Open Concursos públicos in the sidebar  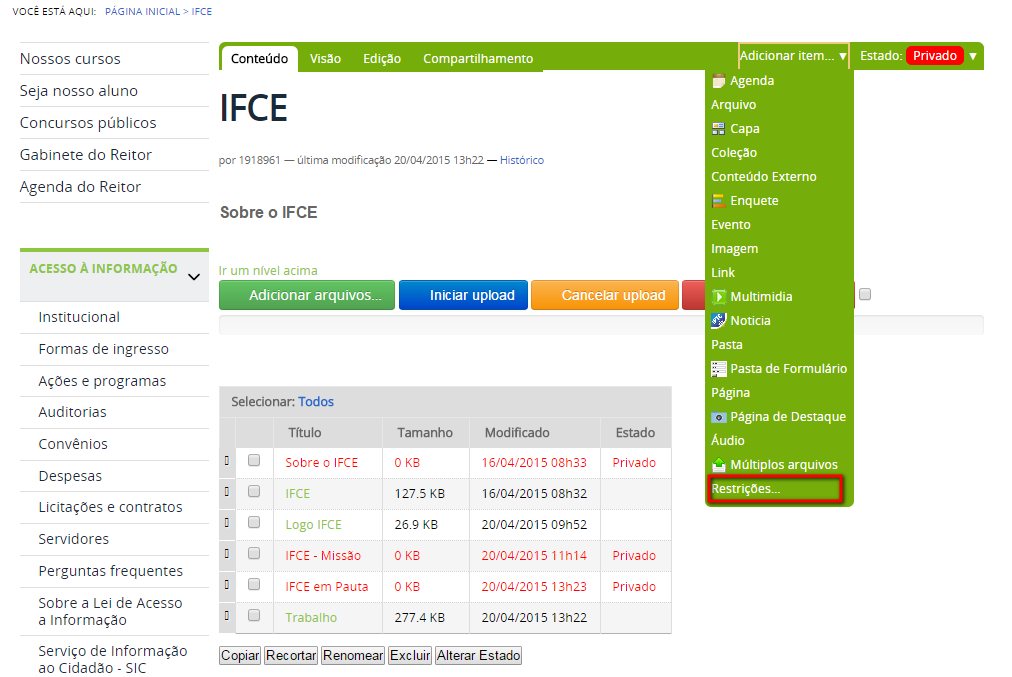tap(88, 123)
